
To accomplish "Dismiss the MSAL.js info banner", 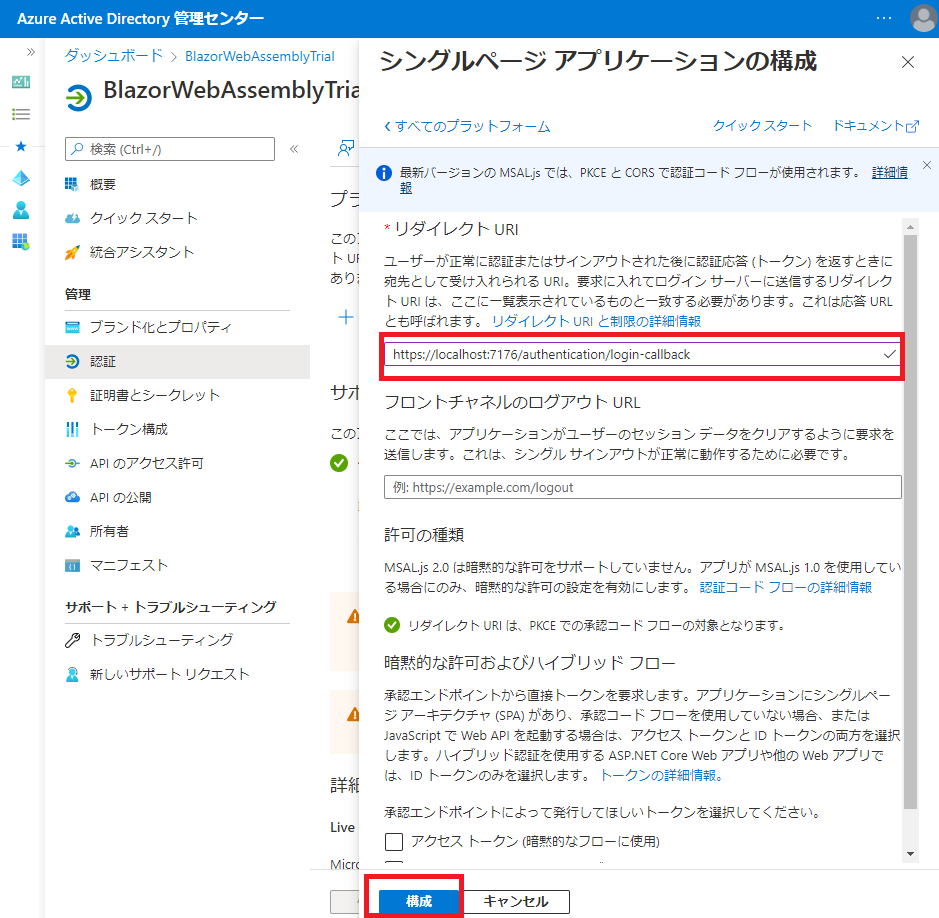I will click(927, 165).
